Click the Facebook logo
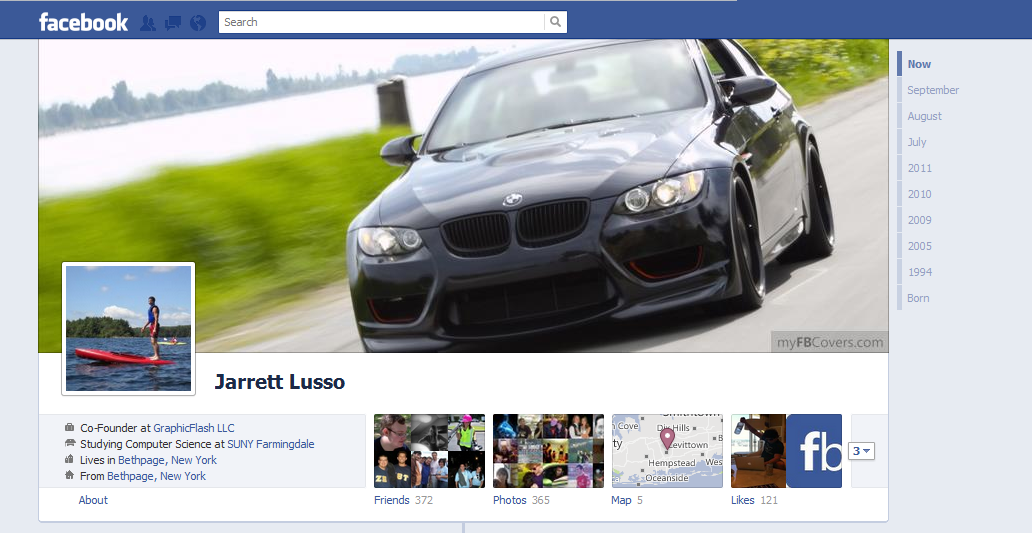Viewport: 1032px width, 533px height. coord(83,22)
